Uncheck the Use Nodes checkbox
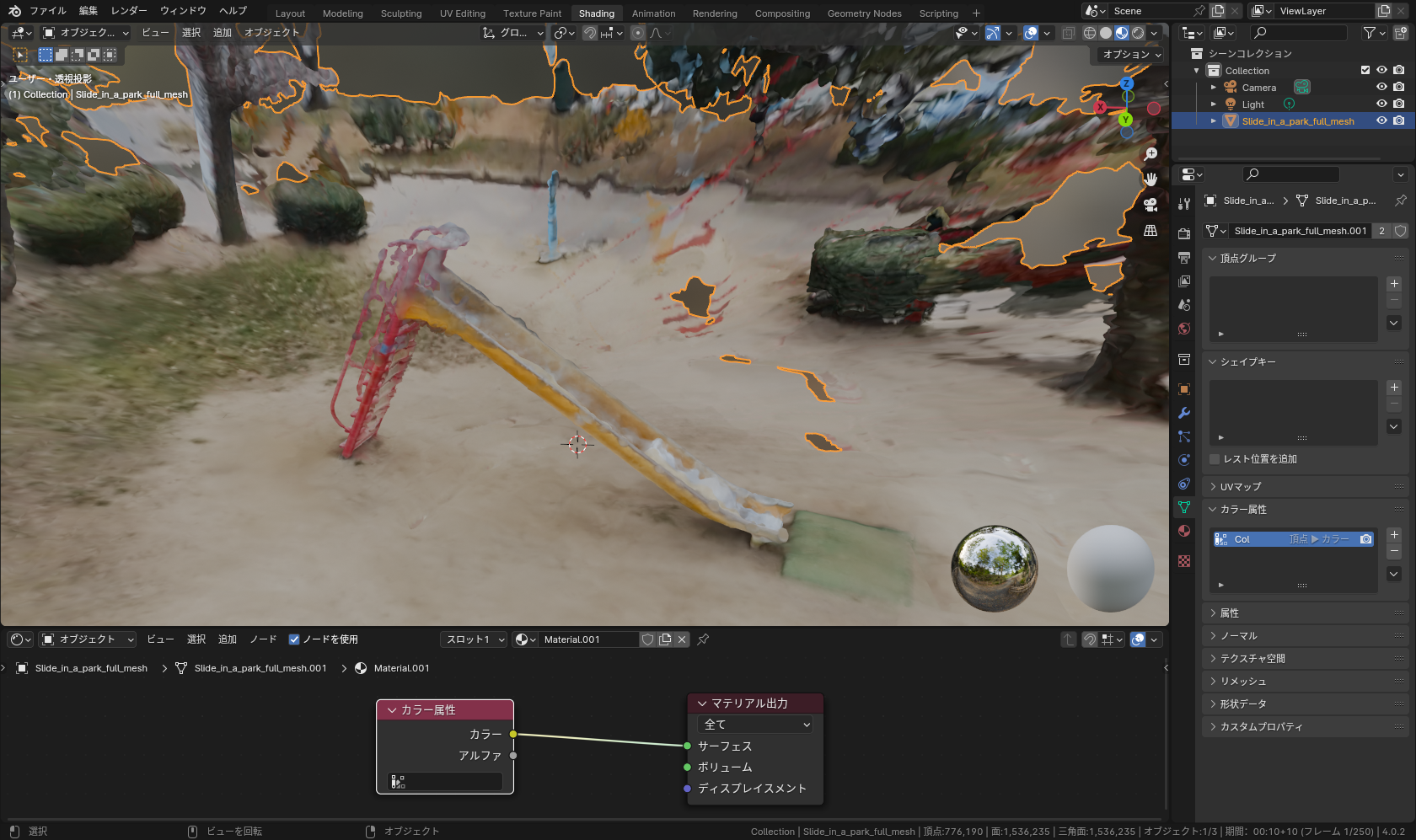 (x=294, y=639)
